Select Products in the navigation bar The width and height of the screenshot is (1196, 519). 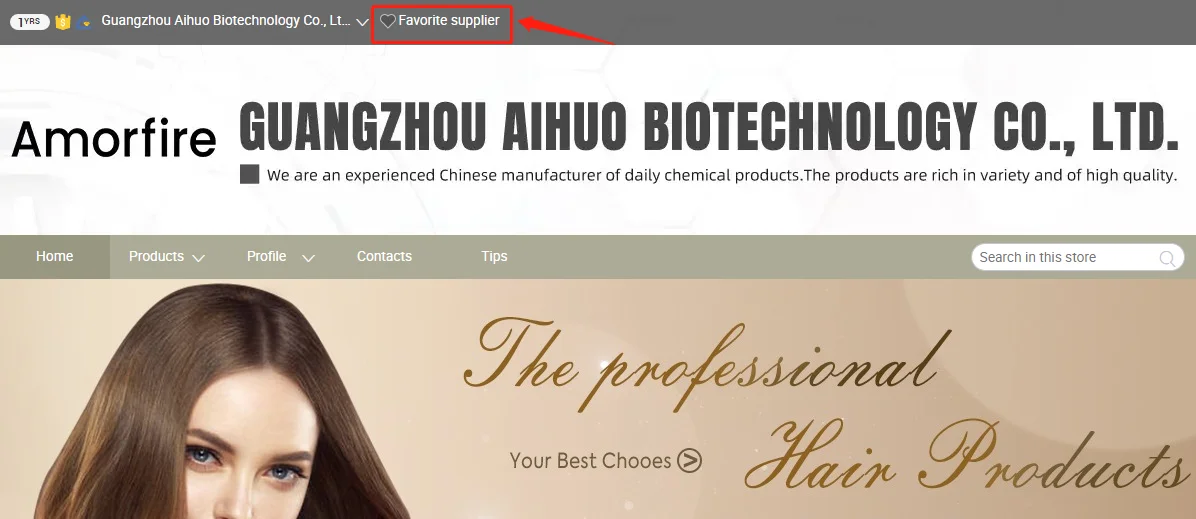point(156,256)
